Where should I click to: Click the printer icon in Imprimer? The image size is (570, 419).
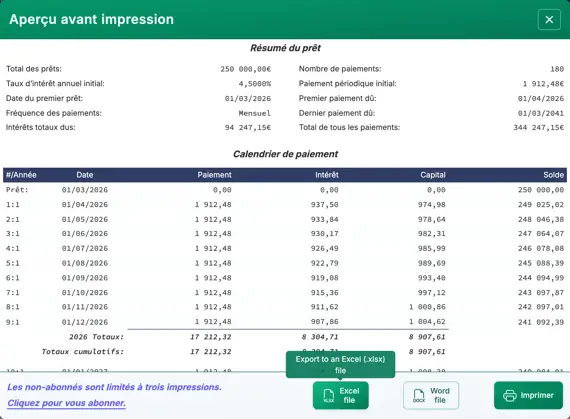coord(510,395)
